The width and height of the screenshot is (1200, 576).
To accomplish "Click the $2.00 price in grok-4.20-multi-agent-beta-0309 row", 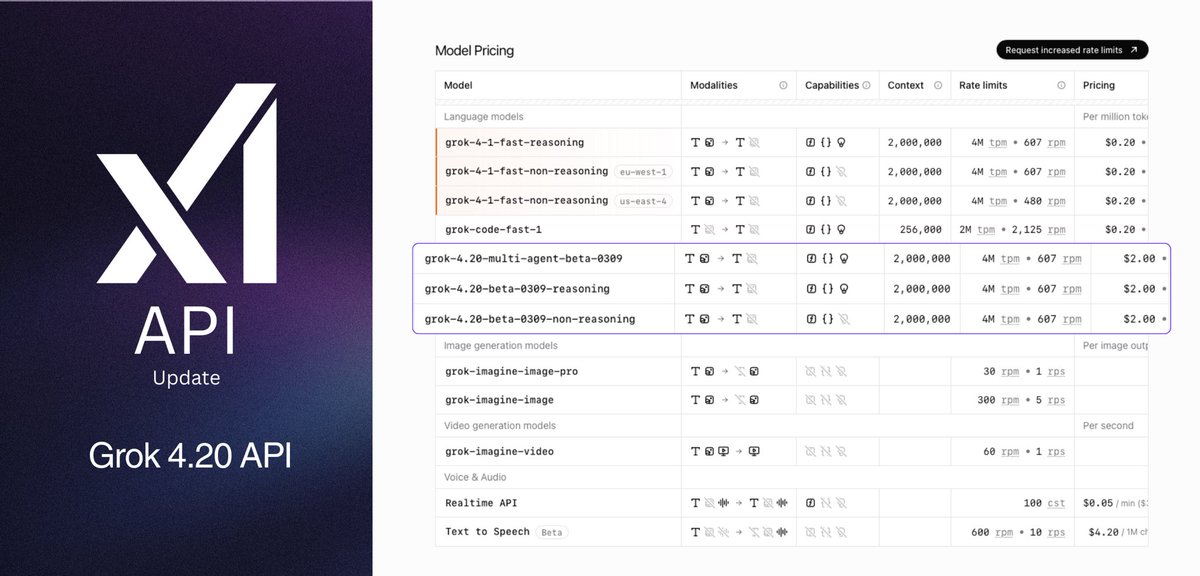I will (x=1138, y=259).
